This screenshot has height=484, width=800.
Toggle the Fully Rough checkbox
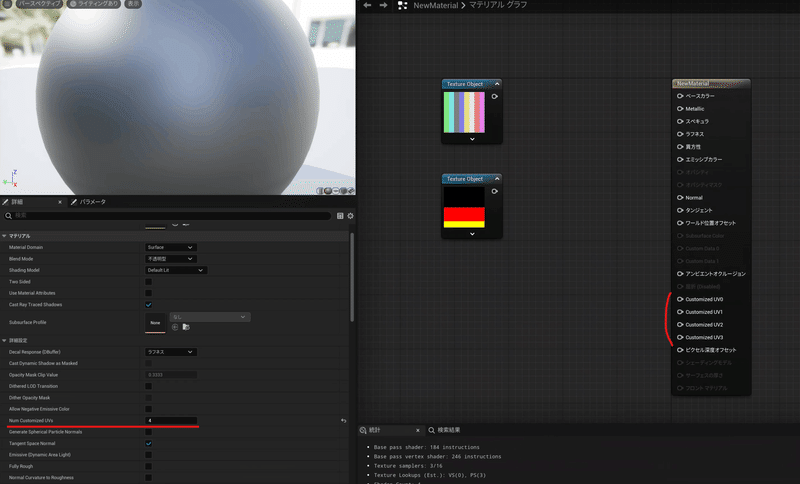pyautogui.click(x=148, y=466)
